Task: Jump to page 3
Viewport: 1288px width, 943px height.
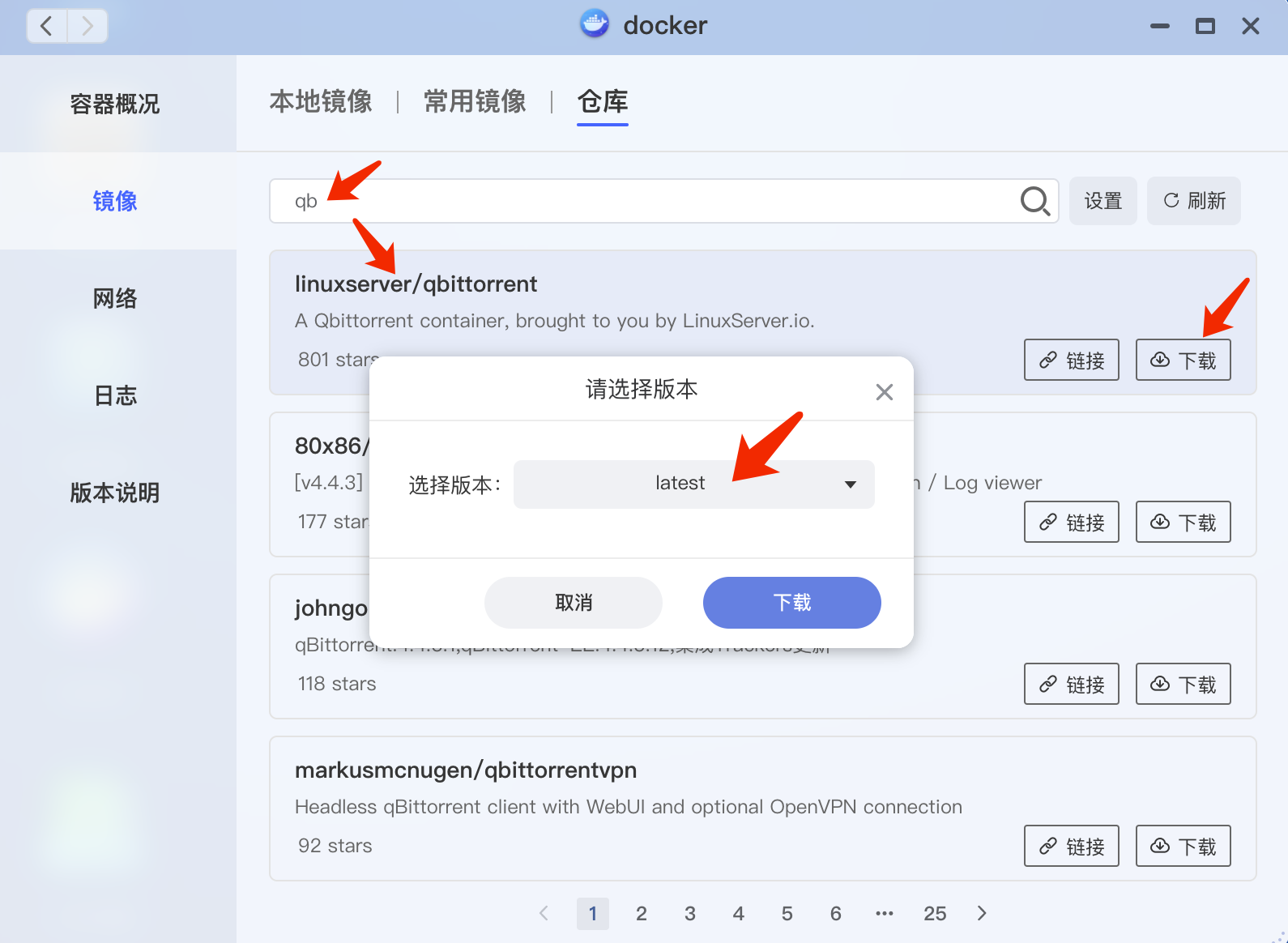Action: coord(690,914)
